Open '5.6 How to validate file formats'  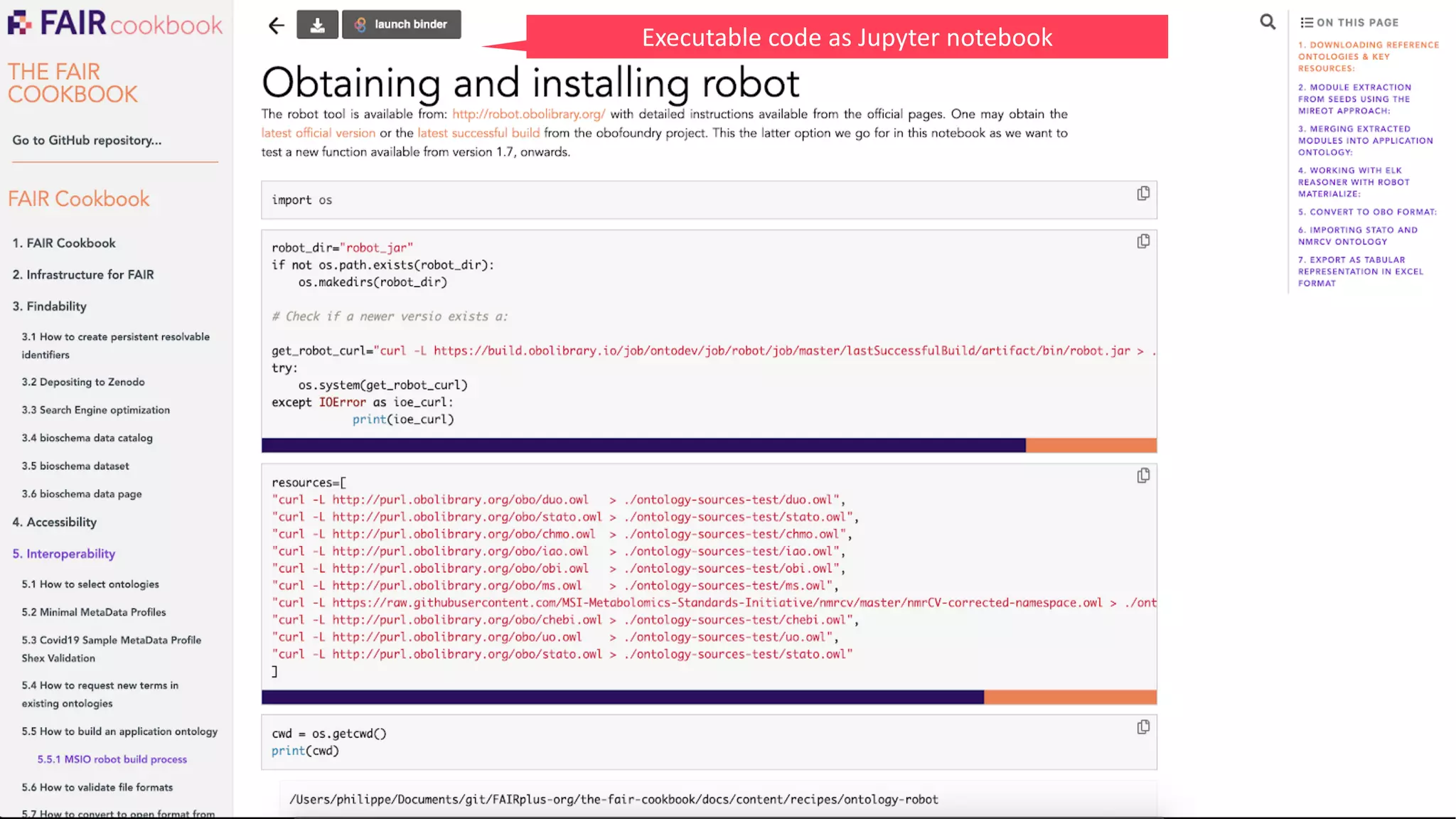(x=97, y=788)
